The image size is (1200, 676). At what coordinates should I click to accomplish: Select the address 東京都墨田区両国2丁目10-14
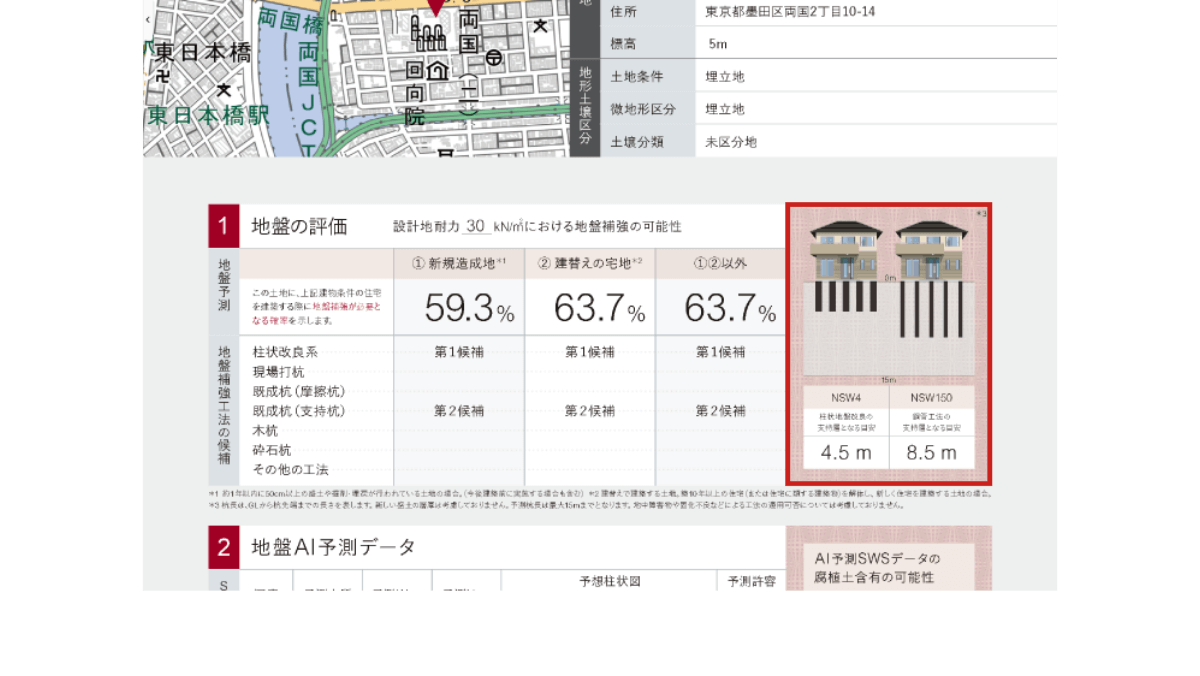coord(791,12)
